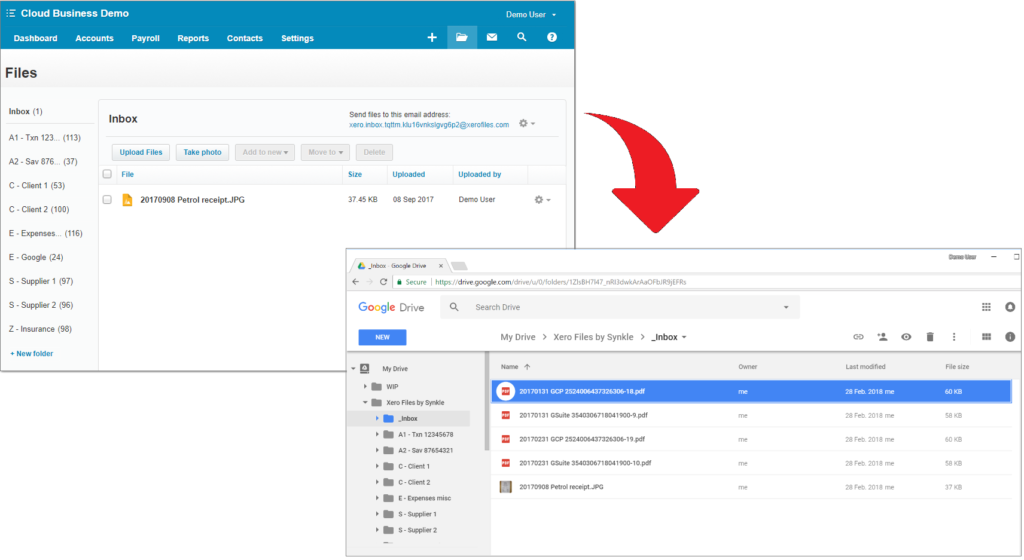Expand the WIP folder in Drive tree

pyautogui.click(x=365, y=386)
